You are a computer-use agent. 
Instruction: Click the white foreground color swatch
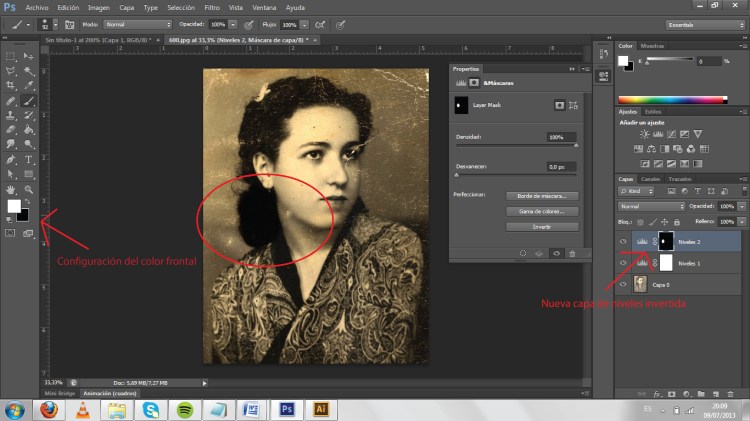[13, 206]
